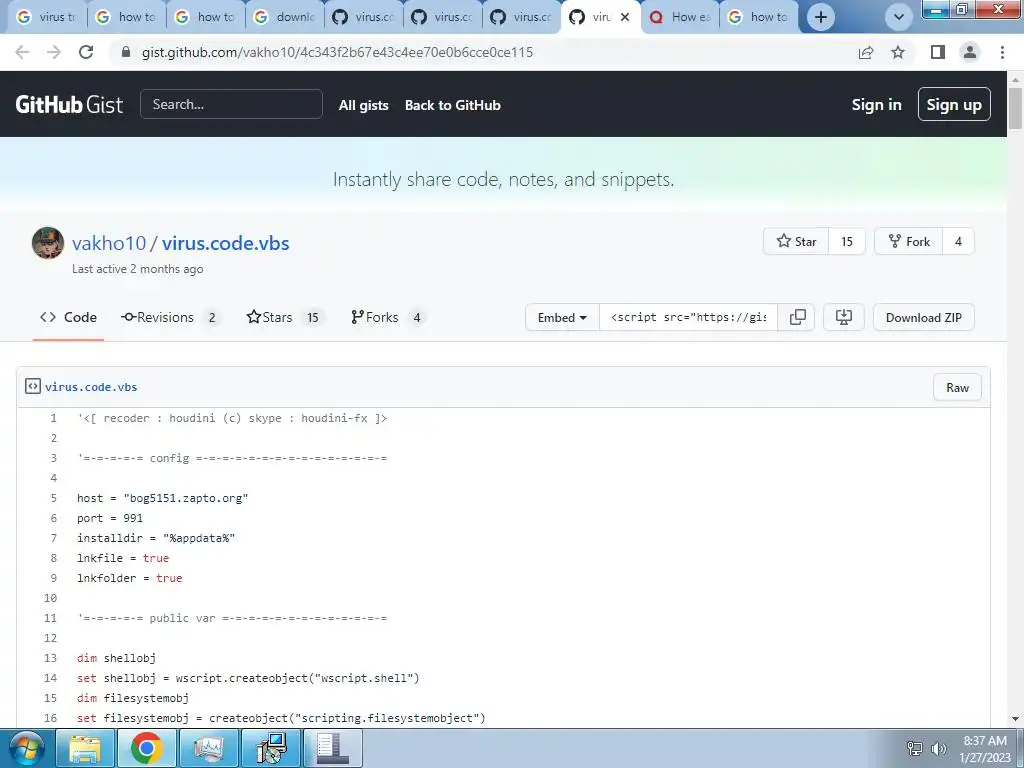1024x768 pixels.
Task: Click the 'port = 991' code line
Action: (x=110, y=519)
